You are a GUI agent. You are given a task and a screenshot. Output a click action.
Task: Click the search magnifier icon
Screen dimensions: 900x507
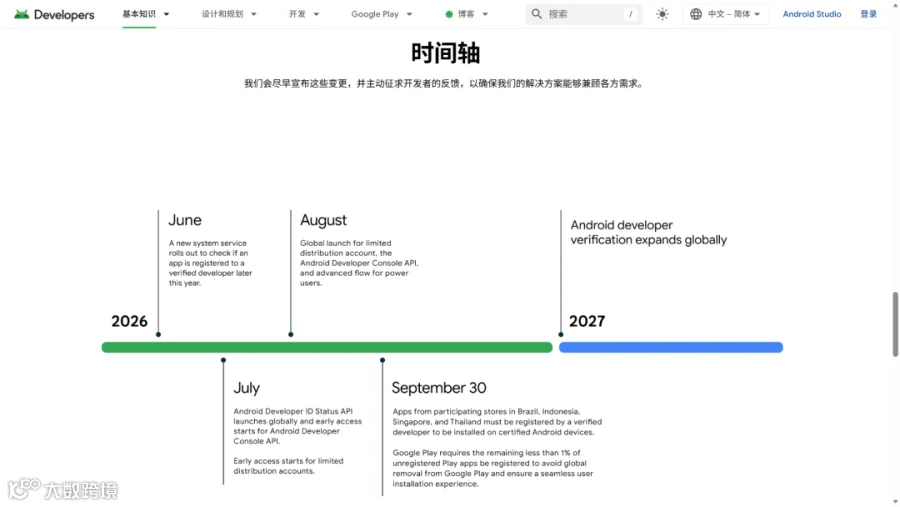tap(537, 14)
